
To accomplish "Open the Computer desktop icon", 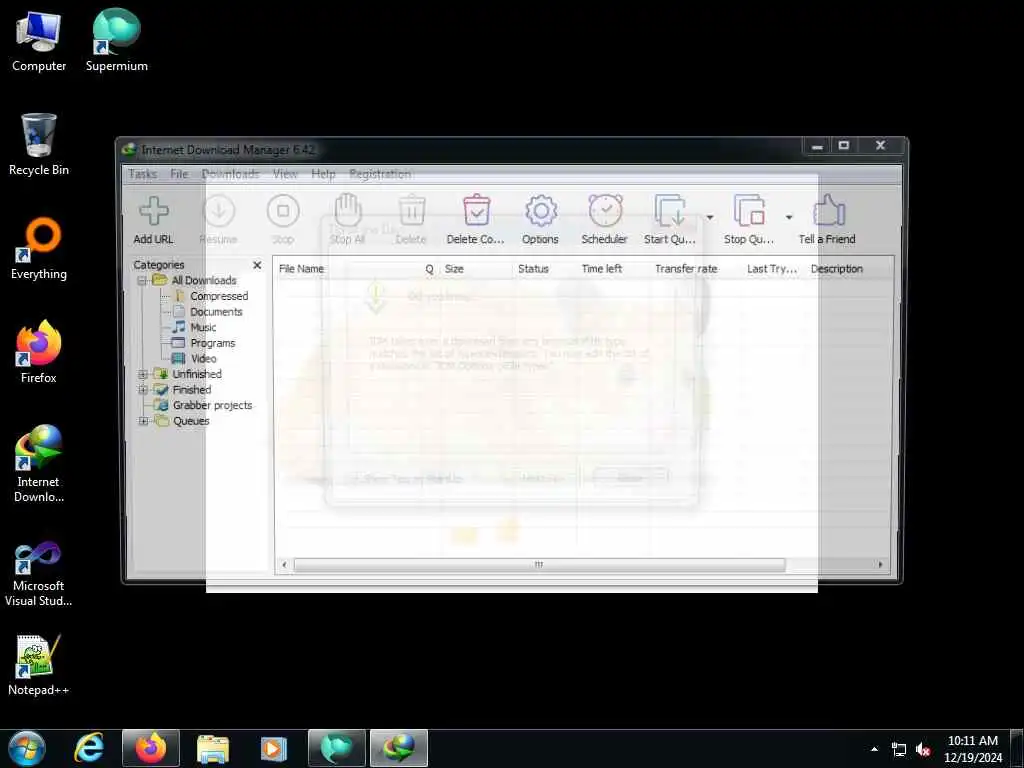I will pos(39,40).
